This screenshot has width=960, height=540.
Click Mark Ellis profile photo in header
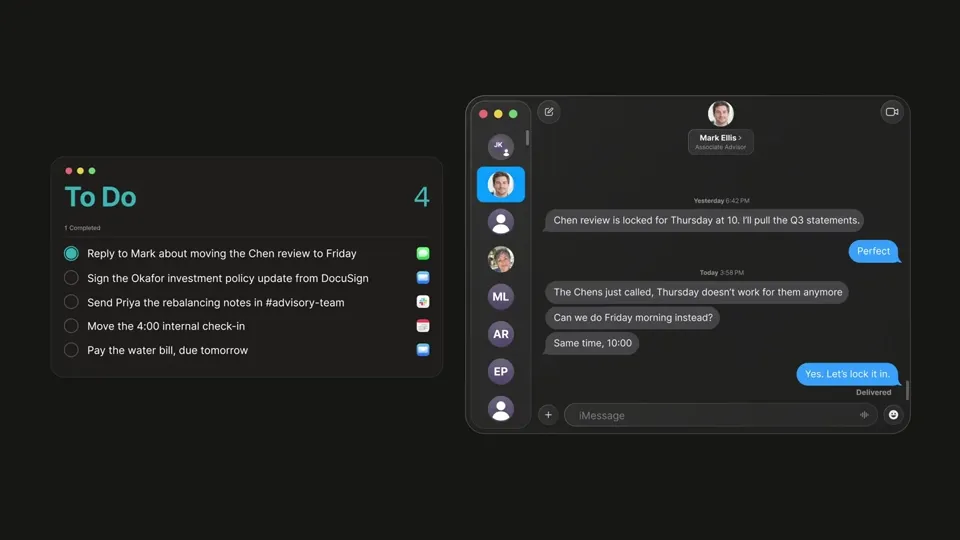721,113
